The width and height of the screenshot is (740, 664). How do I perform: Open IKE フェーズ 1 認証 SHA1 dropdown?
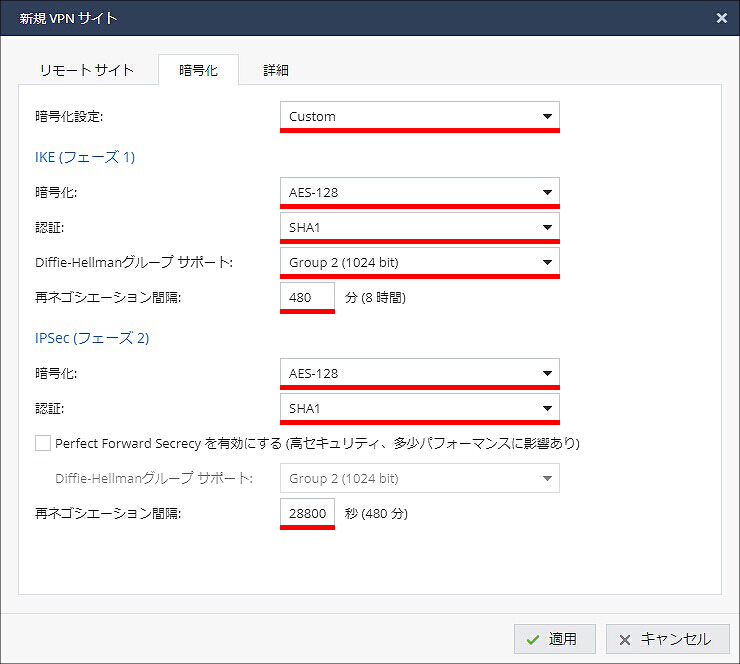pos(420,227)
